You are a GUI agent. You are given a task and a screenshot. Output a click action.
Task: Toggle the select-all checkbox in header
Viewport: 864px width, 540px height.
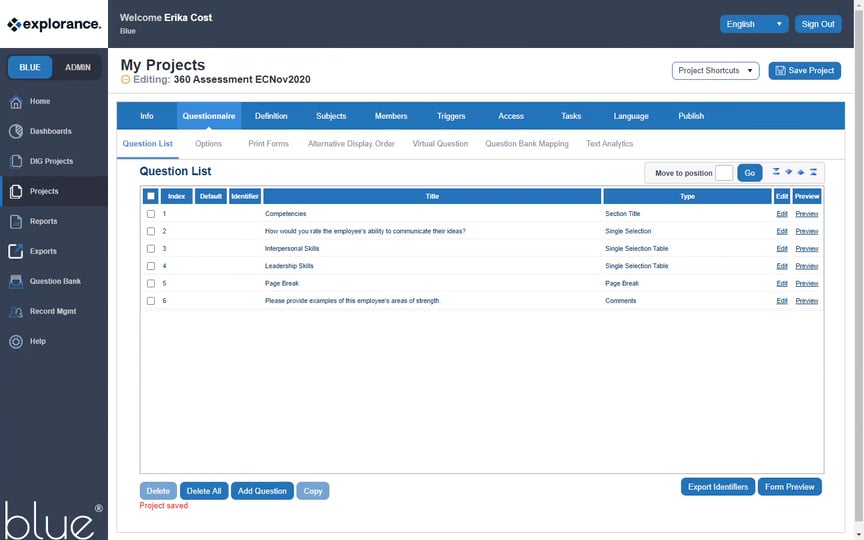point(151,197)
